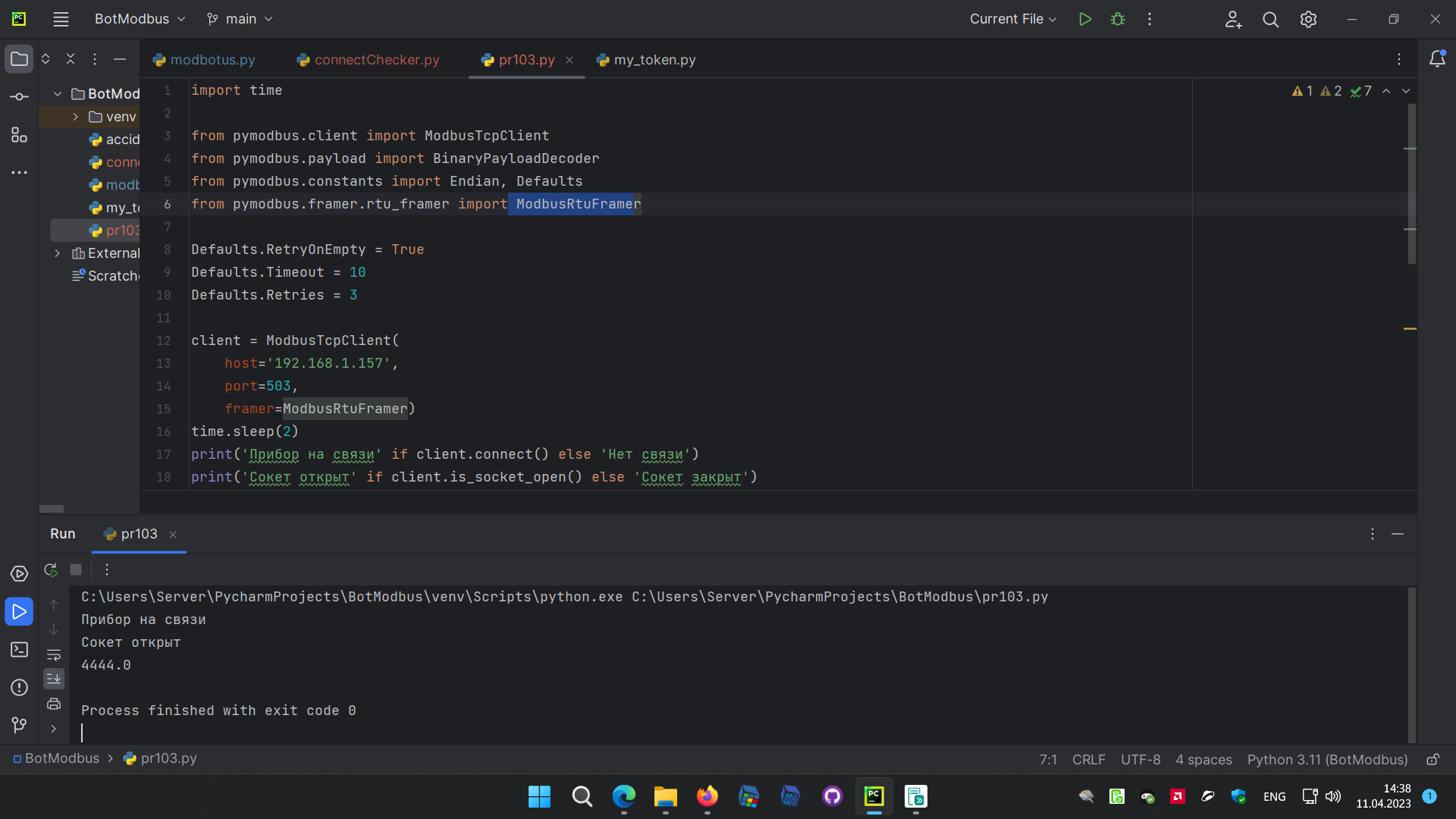
Task: Start debugging with the bug icon
Action: (1118, 19)
